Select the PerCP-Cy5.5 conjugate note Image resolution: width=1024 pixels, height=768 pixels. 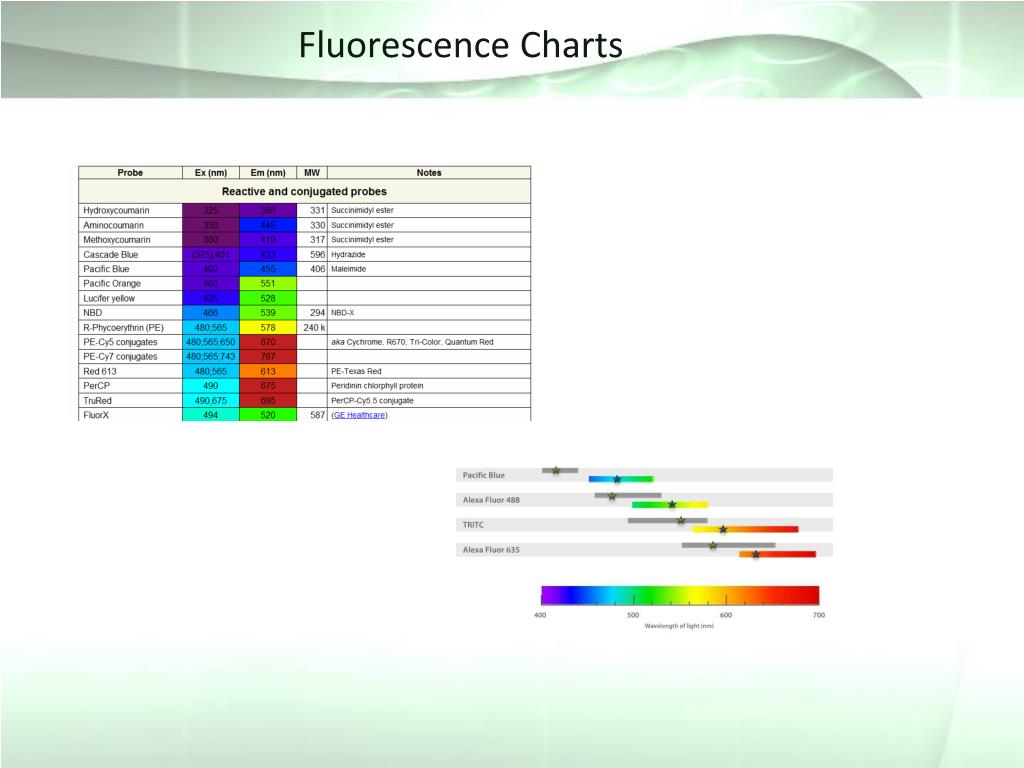(372, 400)
